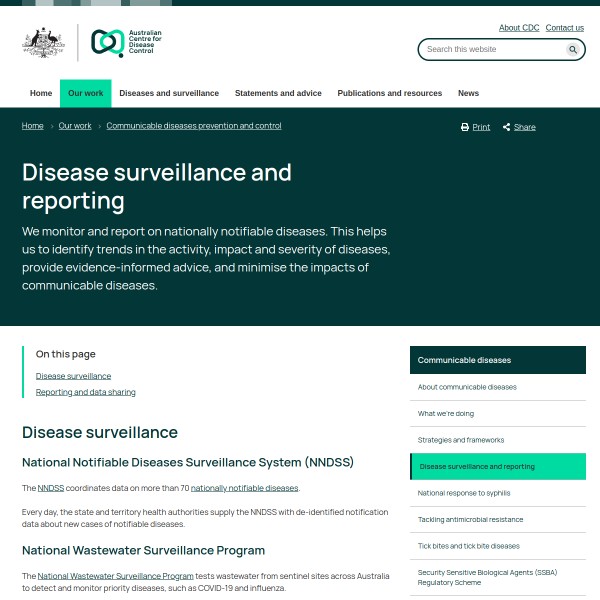
Task: Click the Share icon
Action: pos(507,127)
